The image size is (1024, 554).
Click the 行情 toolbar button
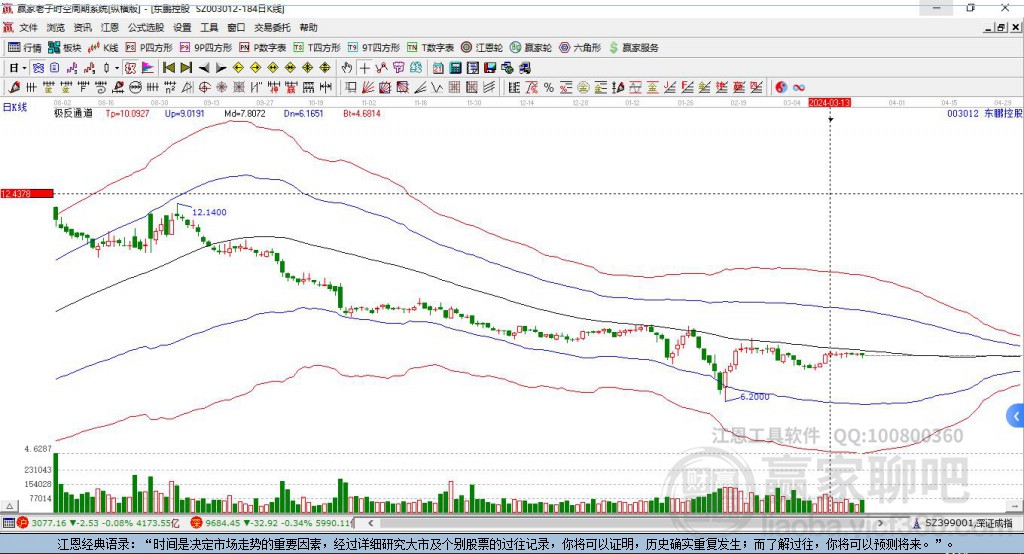tap(24, 48)
